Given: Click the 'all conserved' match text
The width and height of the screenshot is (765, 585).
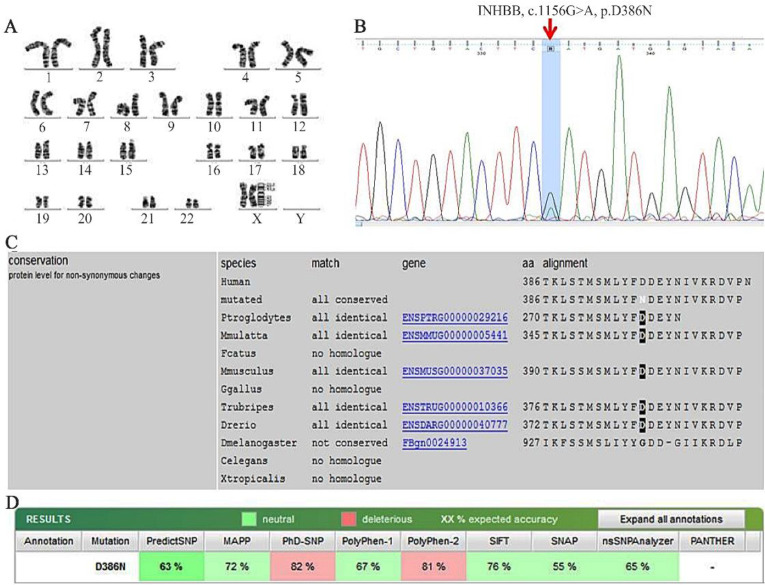Looking at the screenshot, I should 349,300.
